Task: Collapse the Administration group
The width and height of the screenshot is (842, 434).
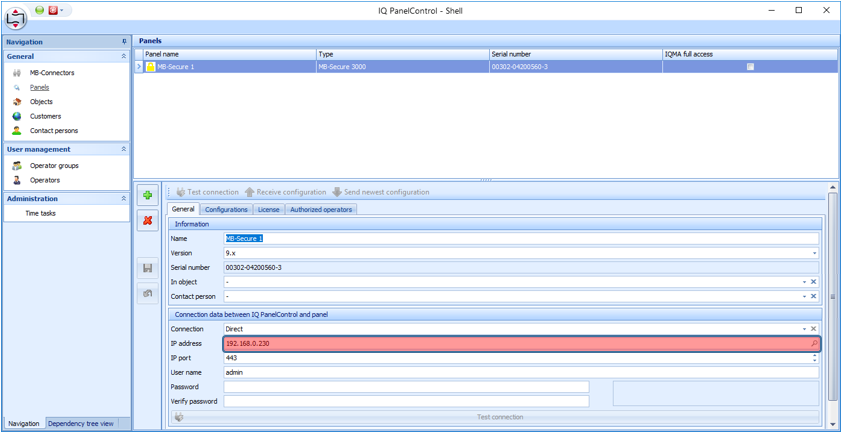Action: [x=124, y=198]
